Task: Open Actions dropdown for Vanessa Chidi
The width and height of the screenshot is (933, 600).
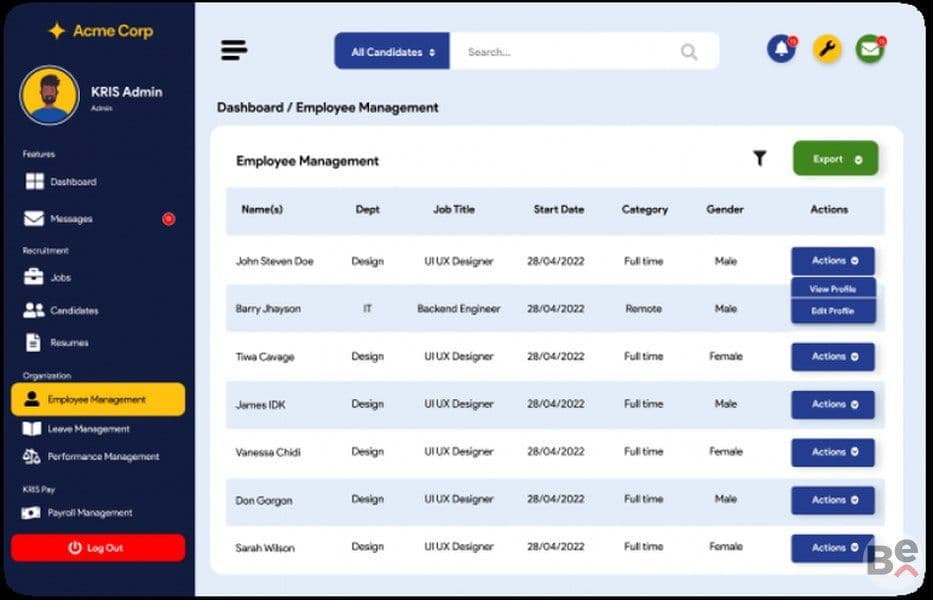Action: tap(832, 452)
